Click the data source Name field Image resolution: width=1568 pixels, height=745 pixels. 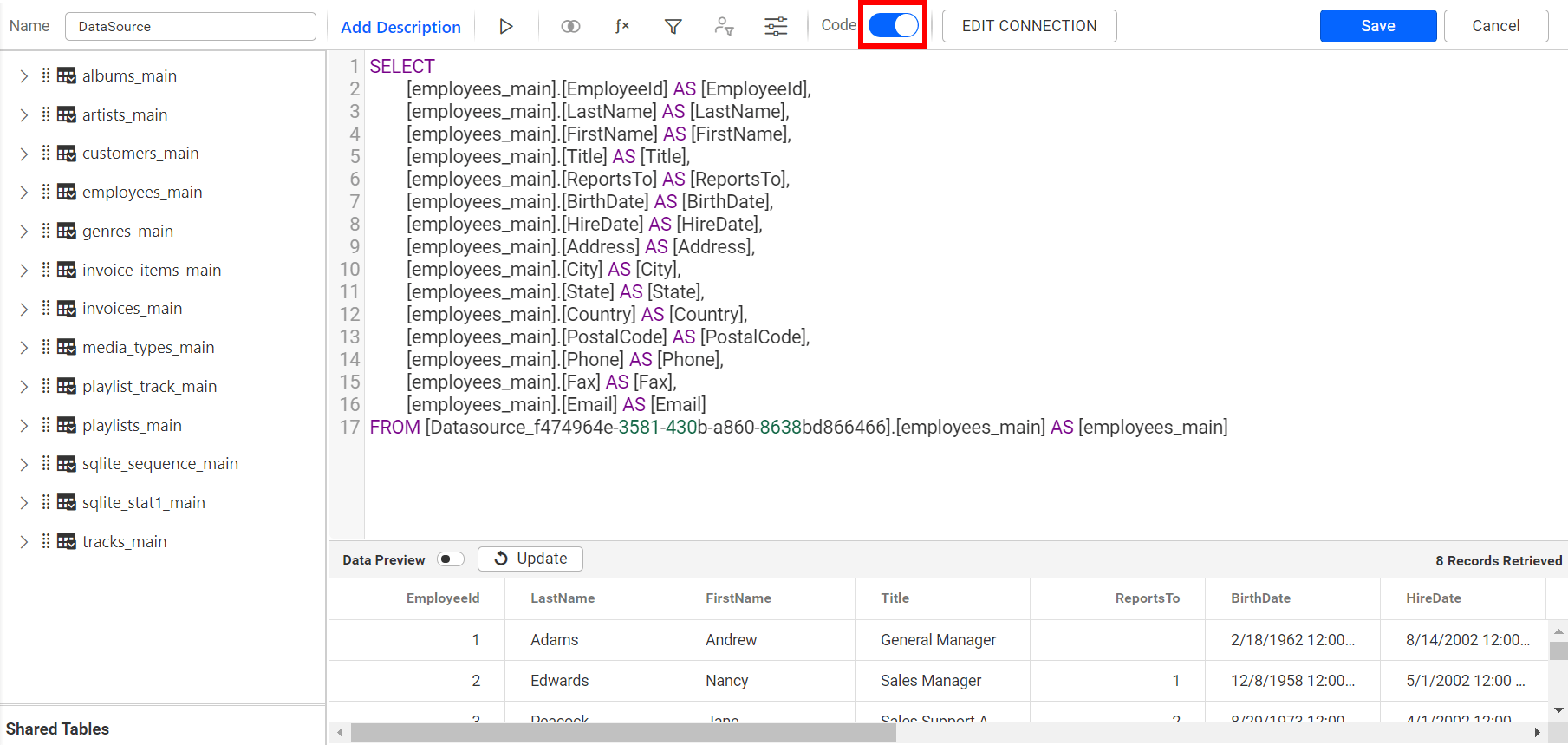(x=191, y=26)
